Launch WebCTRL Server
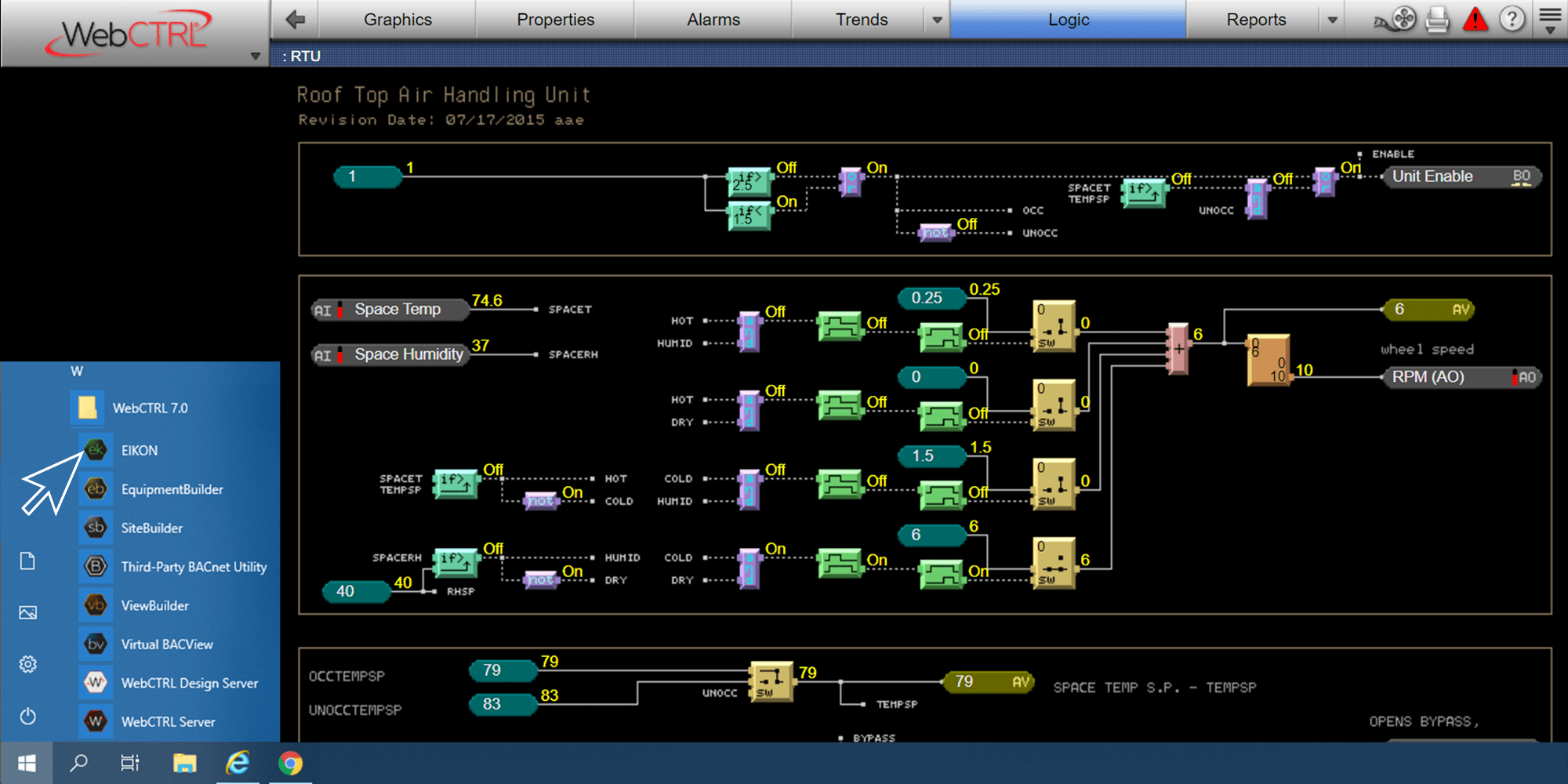 pos(168,721)
